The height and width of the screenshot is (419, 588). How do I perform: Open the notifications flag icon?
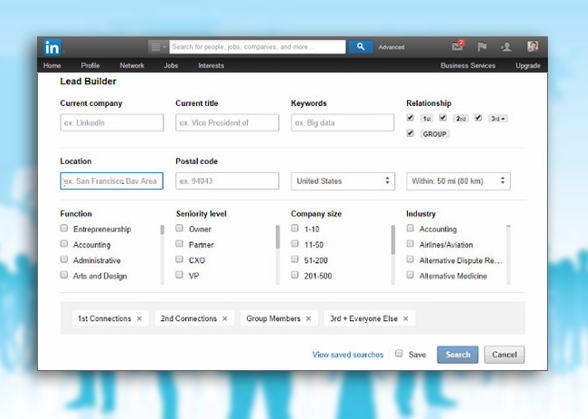pos(482,47)
